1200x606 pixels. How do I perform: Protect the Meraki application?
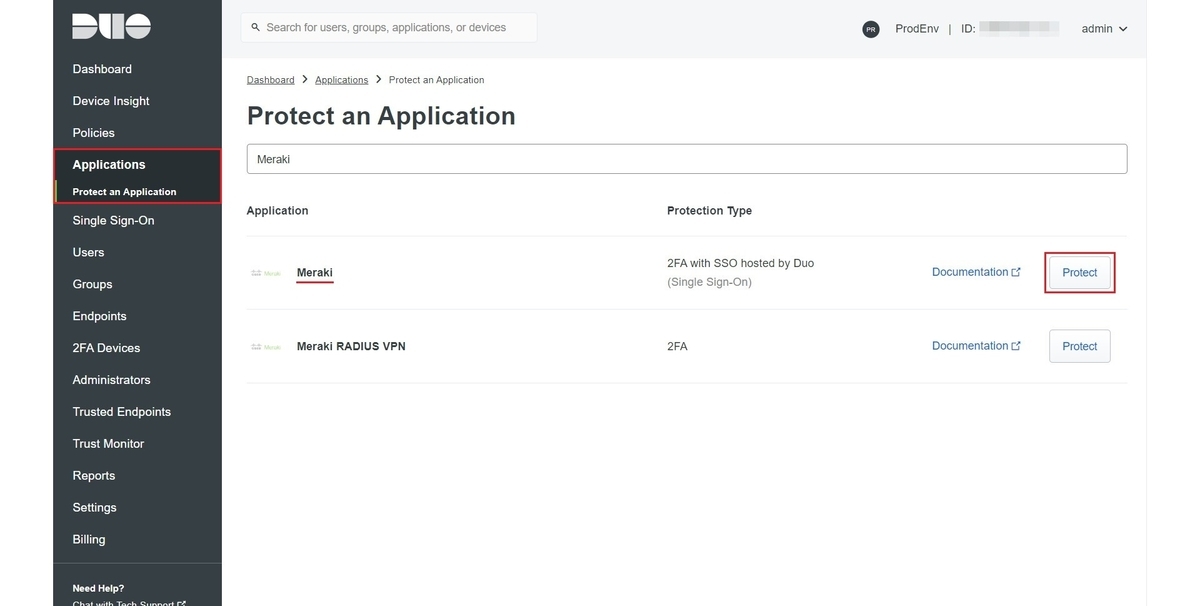(x=1079, y=272)
